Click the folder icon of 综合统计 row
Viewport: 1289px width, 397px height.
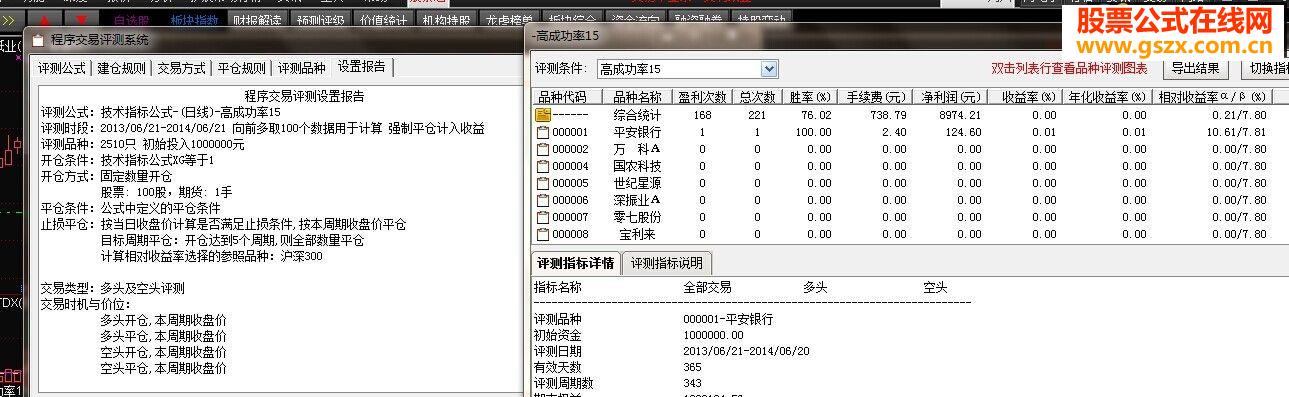543,115
